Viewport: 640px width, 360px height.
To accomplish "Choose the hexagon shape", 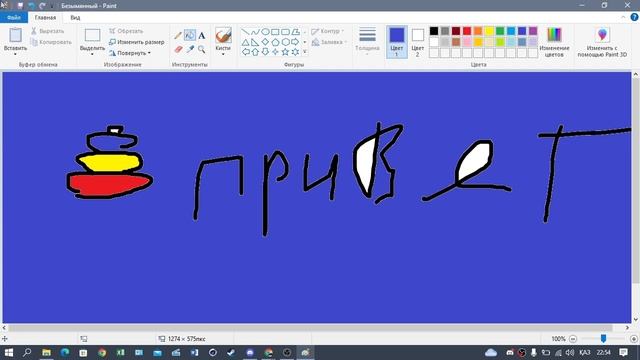I will coord(285,42).
